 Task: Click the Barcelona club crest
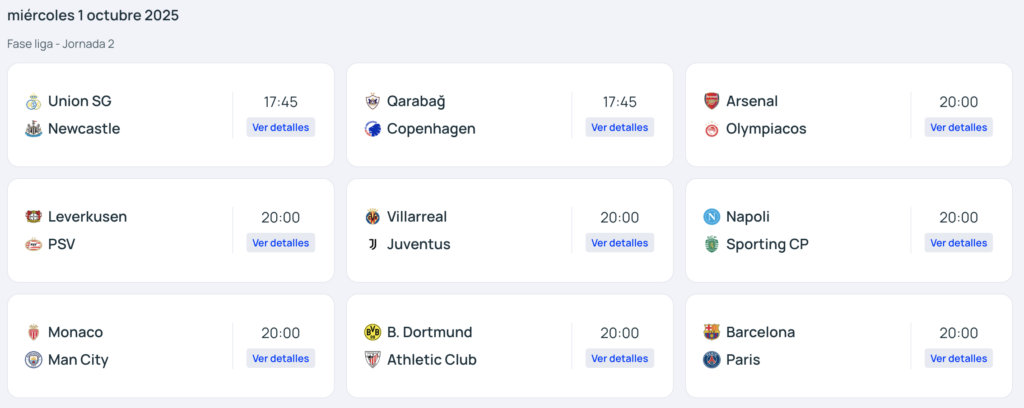(x=712, y=332)
